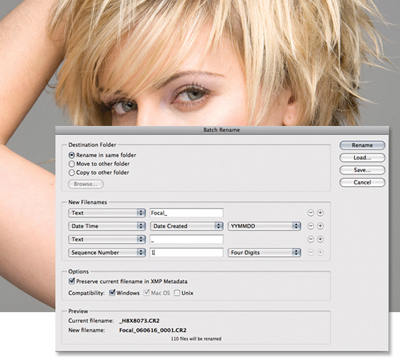Open the Text dropdown in the underscore row

107,239
